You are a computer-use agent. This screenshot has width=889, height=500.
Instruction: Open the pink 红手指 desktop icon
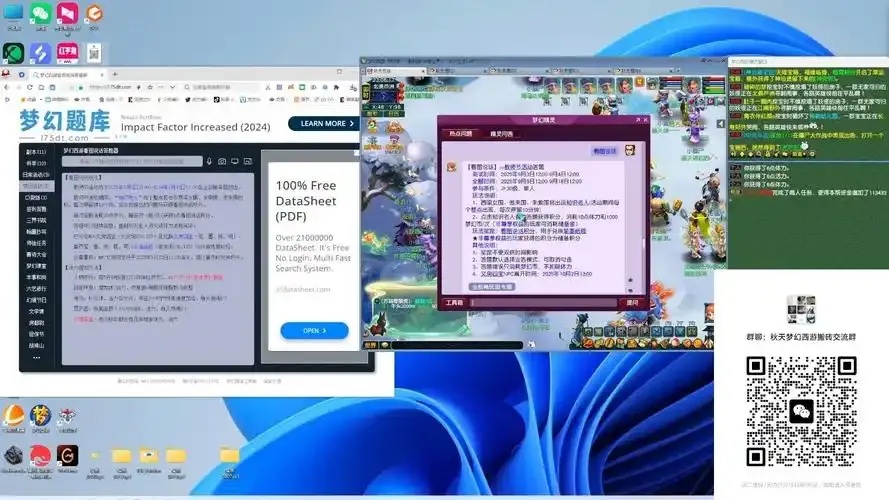click(67, 53)
